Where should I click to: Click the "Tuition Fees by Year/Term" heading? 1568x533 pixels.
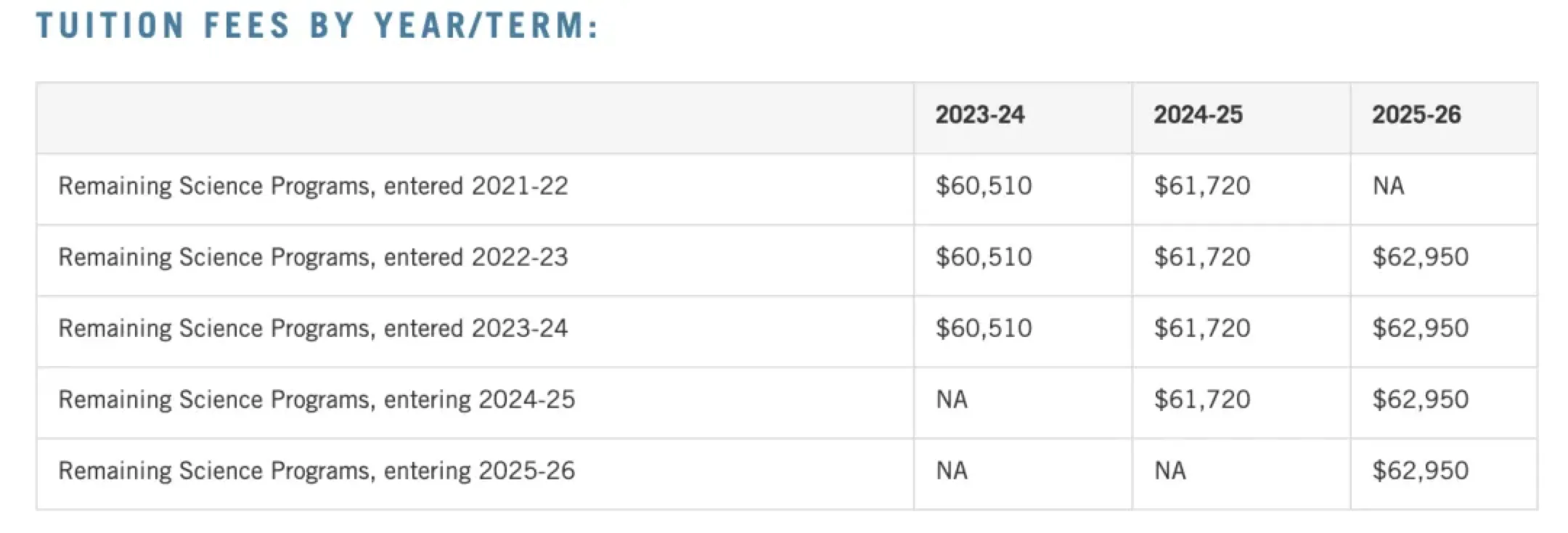(x=317, y=26)
